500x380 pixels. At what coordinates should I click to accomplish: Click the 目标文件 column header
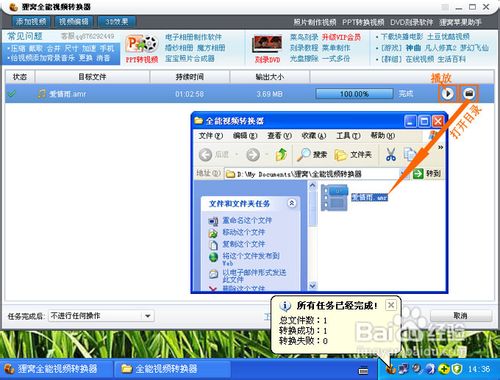[92, 77]
